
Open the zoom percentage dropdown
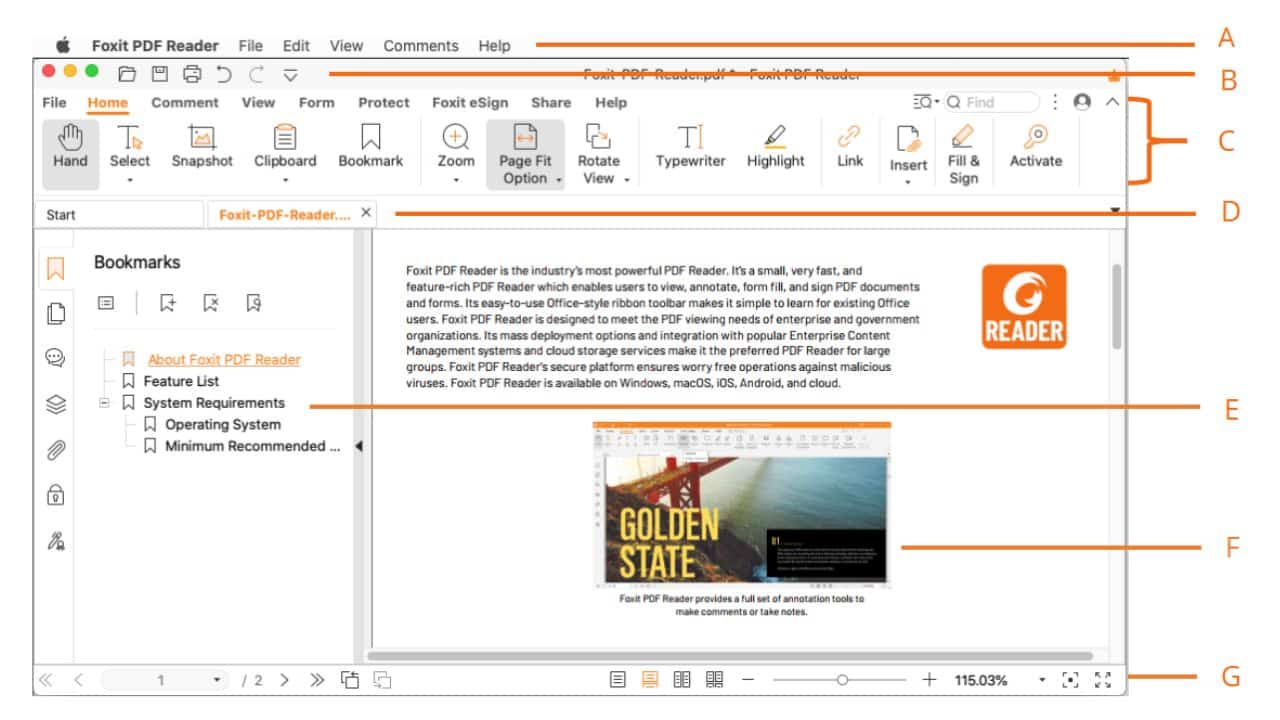[1041, 680]
